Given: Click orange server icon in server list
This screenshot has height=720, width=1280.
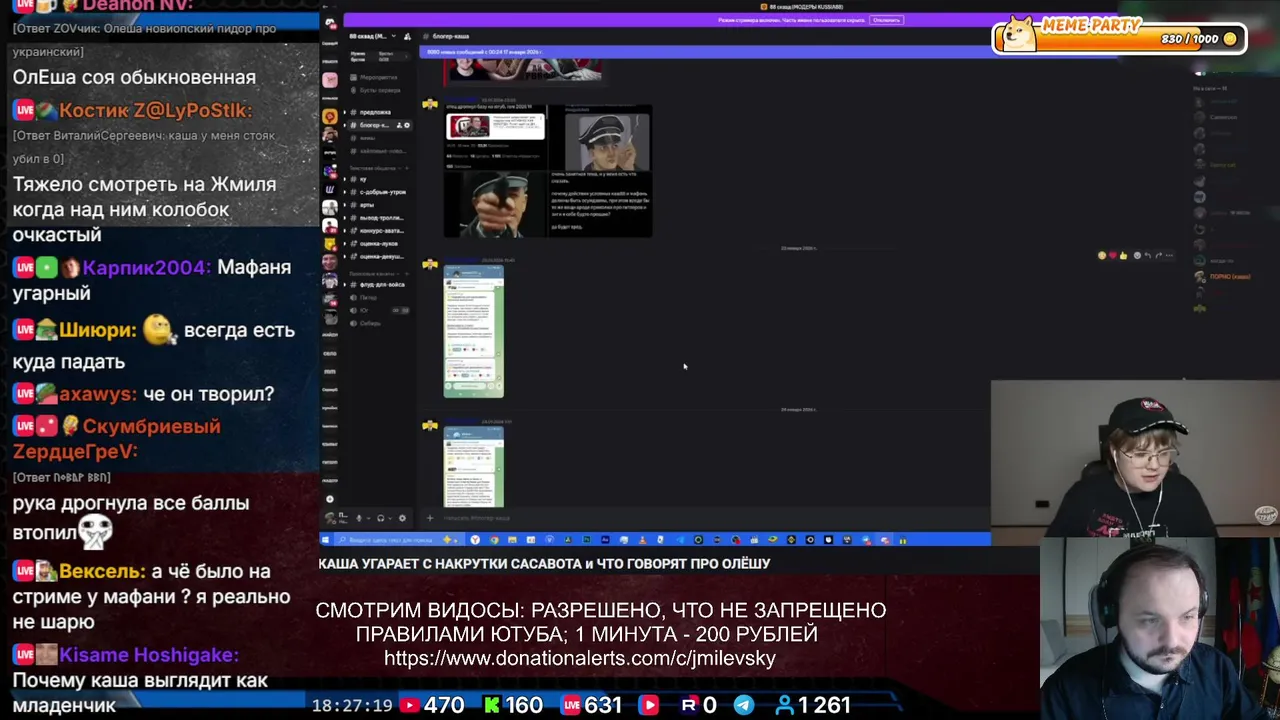Looking at the screenshot, I should click(330, 116).
